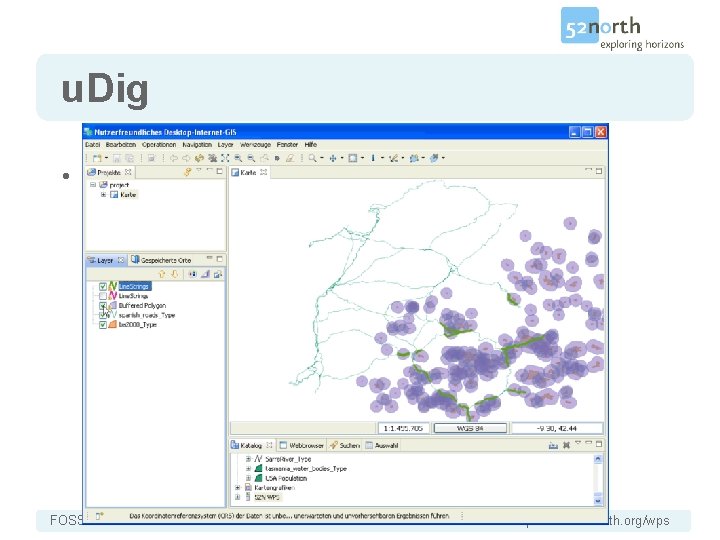Viewport: 720px width, 540px height.
Task: Click the Print toolbar icon
Action: 151,158
